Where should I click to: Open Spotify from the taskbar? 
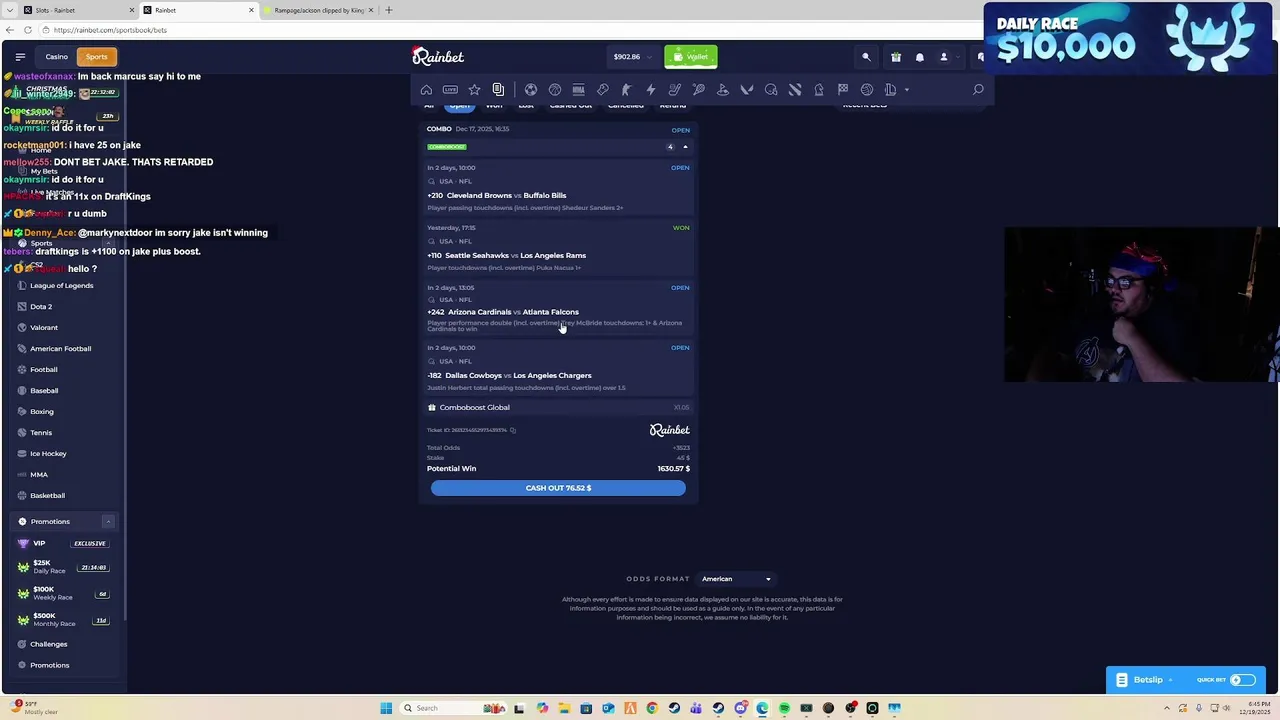(x=784, y=708)
